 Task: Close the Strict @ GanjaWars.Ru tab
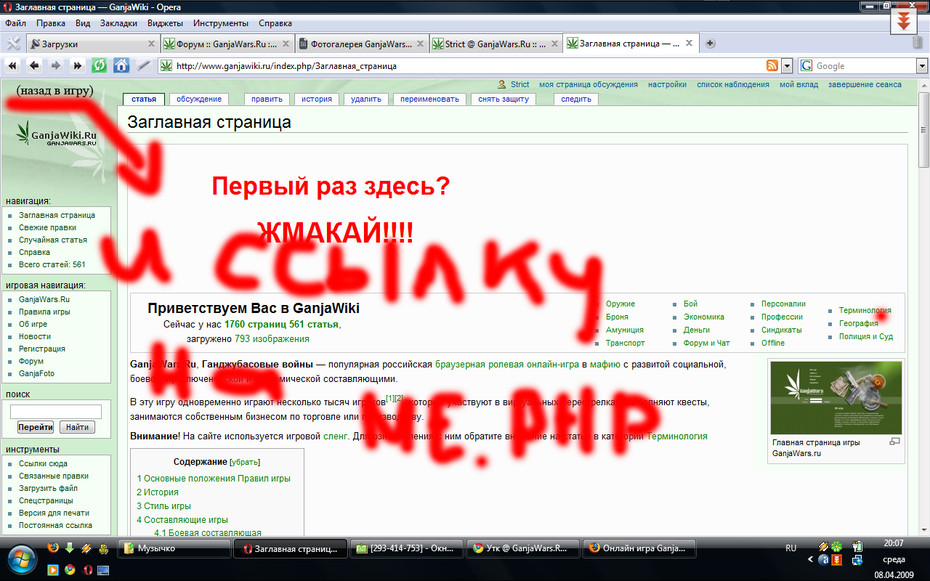[555, 44]
